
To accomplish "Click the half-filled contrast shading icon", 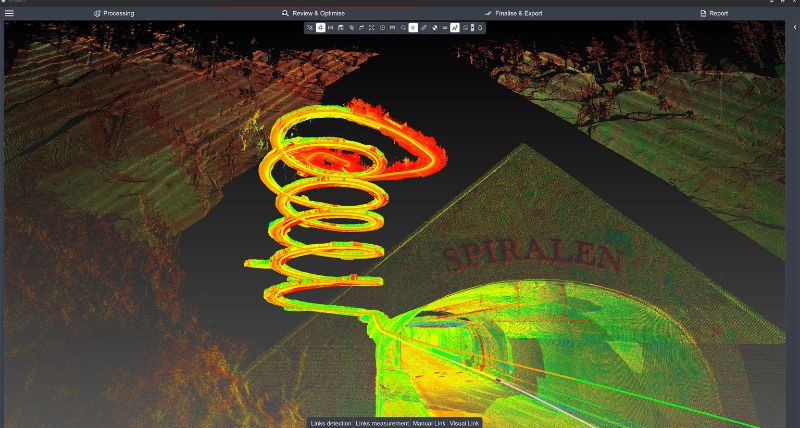I will (435, 28).
